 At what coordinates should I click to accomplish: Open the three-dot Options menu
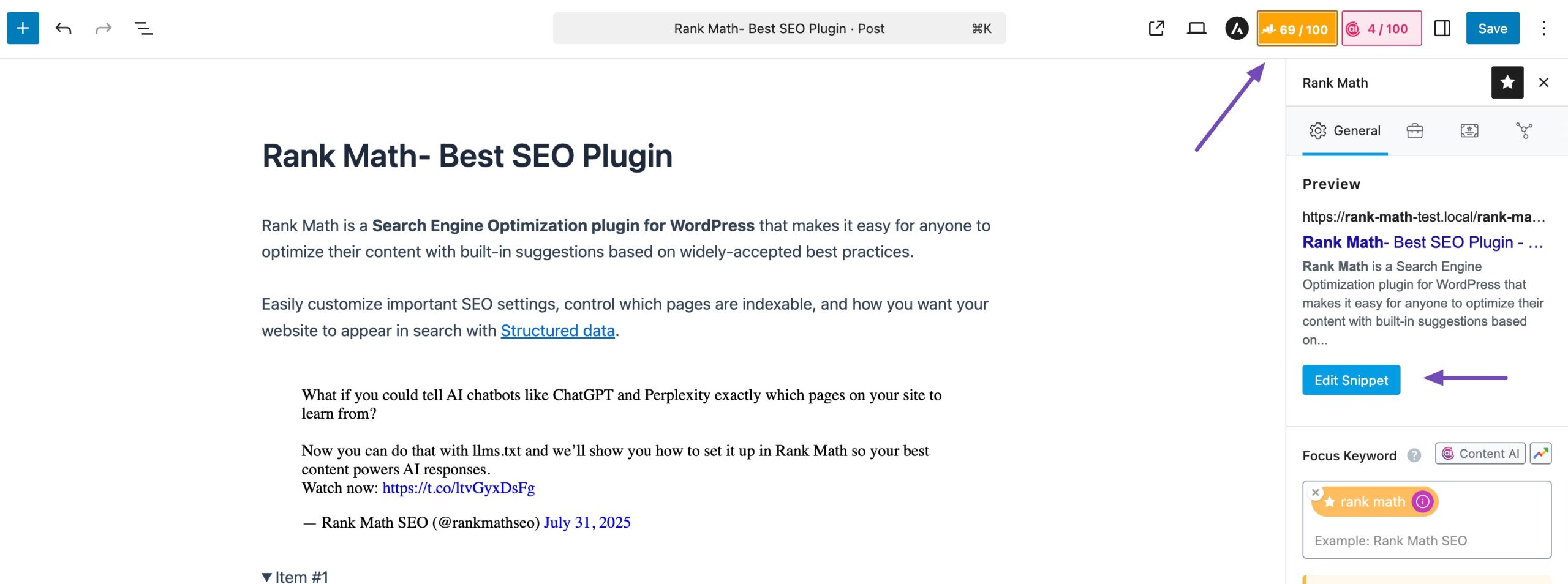(x=1543, y=28)
